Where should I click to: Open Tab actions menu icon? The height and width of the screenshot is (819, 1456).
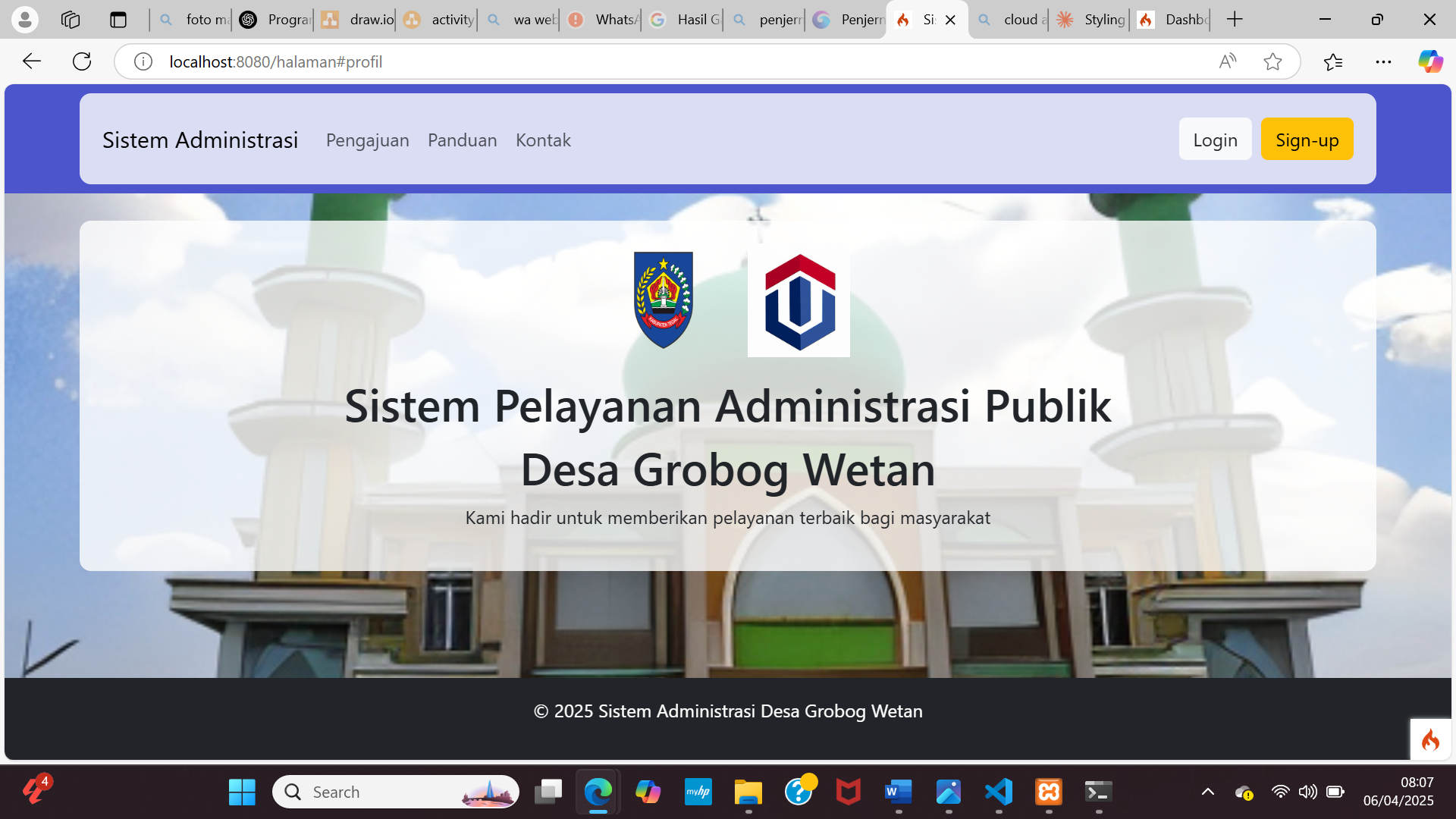click(x=118, y=20)
